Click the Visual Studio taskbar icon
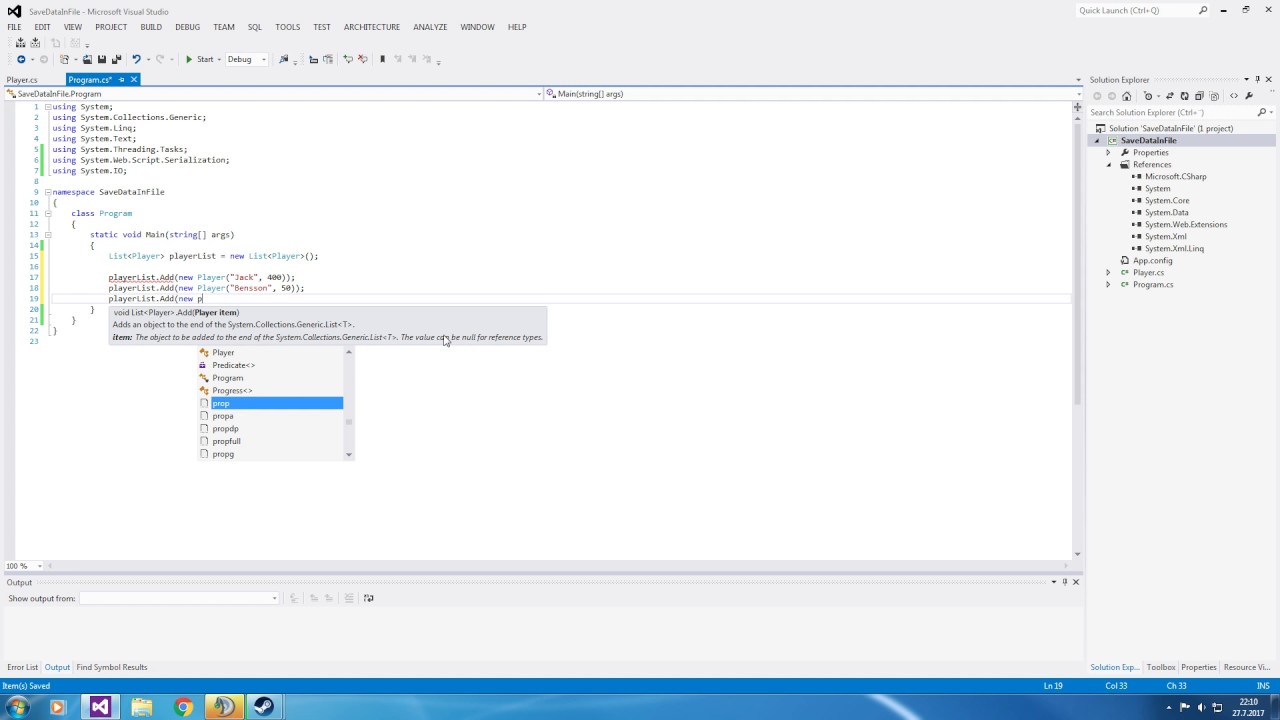The image size is (1280, 720). pyautogui.click(x=100, y=707)
